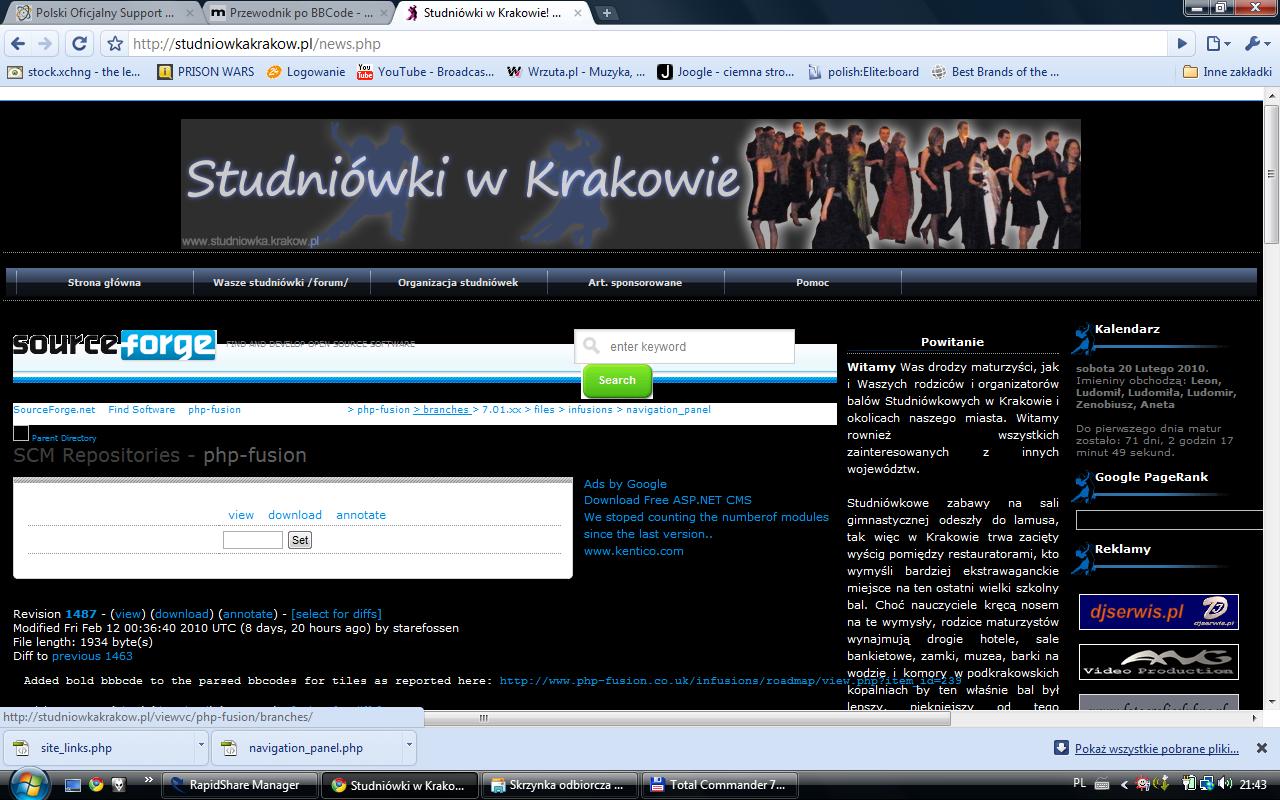Open the YouTube bookmark
1280x800 pixels.
(425, 72)
